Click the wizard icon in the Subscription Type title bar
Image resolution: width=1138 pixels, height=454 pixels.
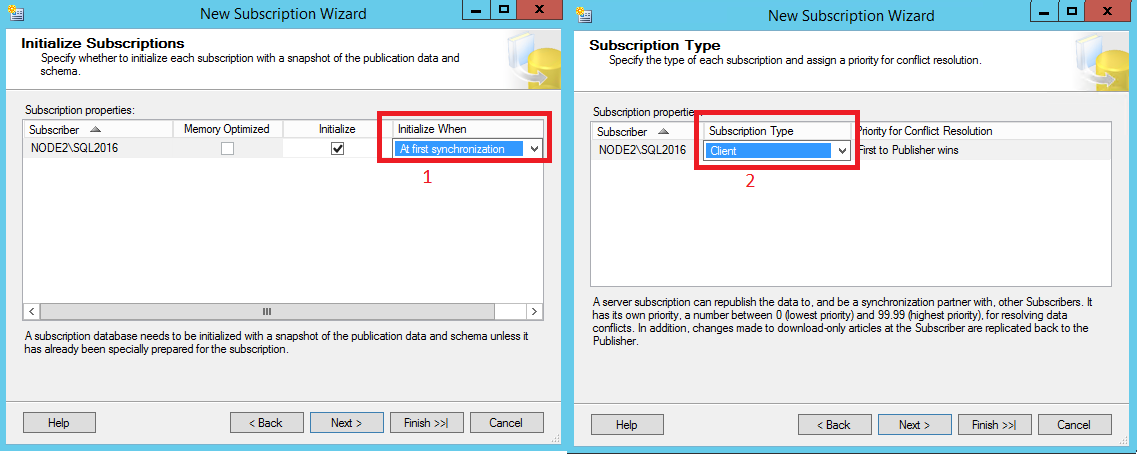581,14
